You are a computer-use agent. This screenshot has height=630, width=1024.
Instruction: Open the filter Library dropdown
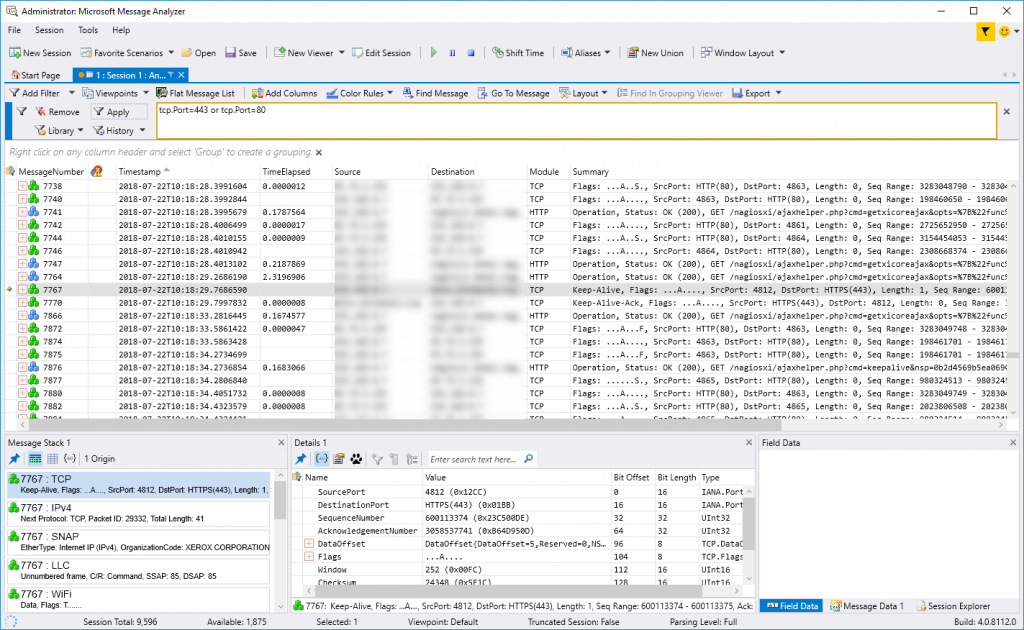pos(59,131)
